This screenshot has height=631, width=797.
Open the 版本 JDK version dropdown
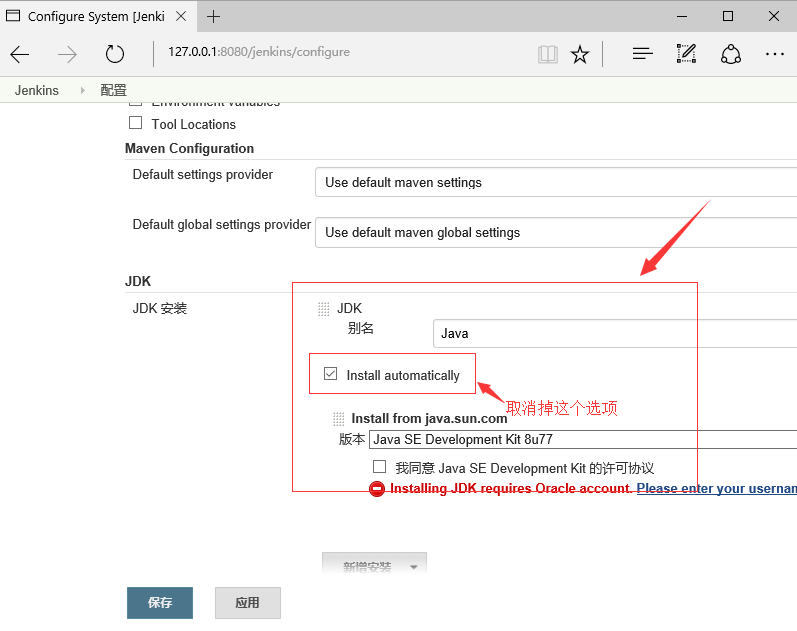583,439
